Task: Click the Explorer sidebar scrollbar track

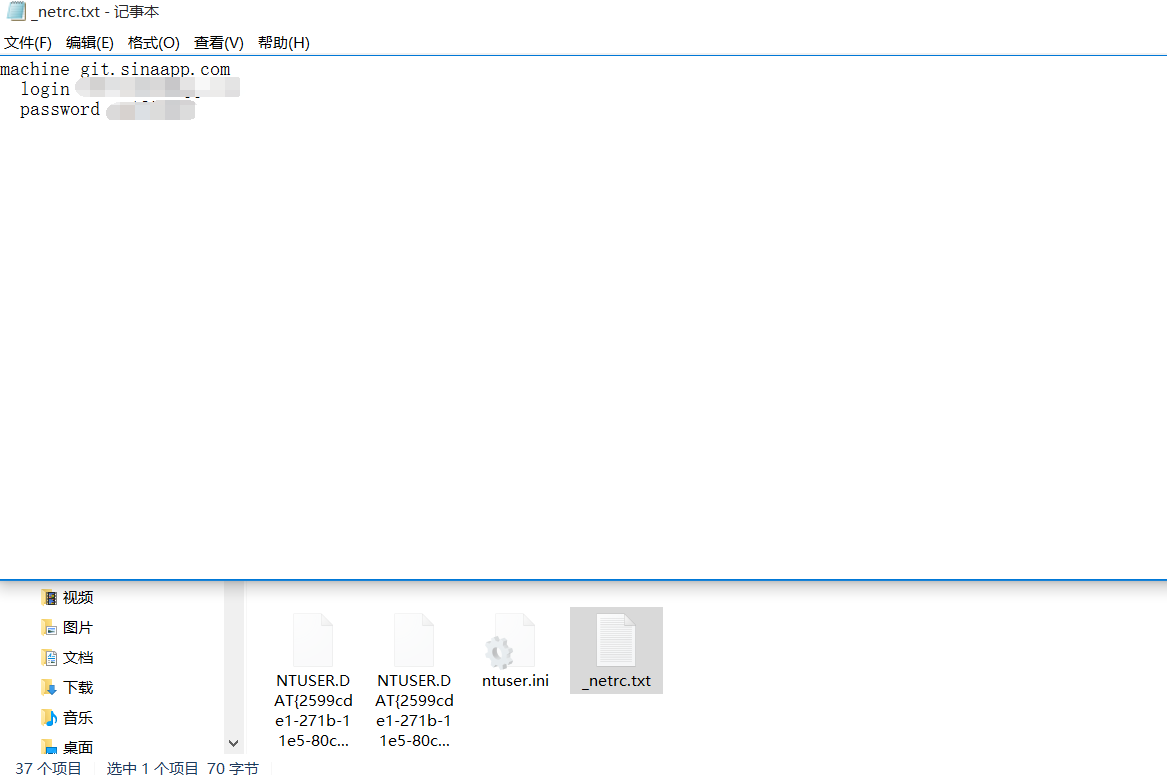Action: pyautogui.click(x=234, y=657)
